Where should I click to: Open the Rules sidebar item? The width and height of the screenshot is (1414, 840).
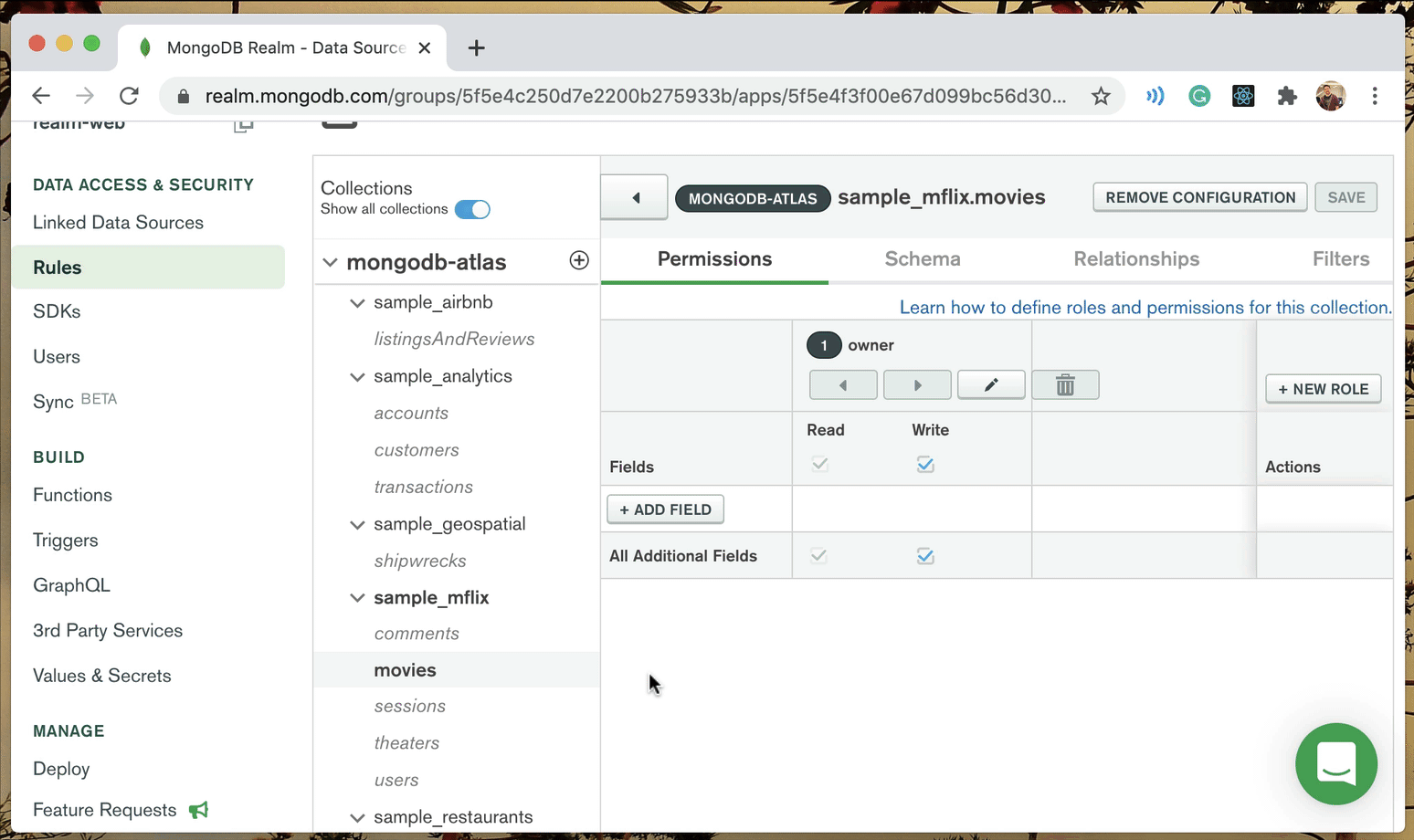(149, 268)
